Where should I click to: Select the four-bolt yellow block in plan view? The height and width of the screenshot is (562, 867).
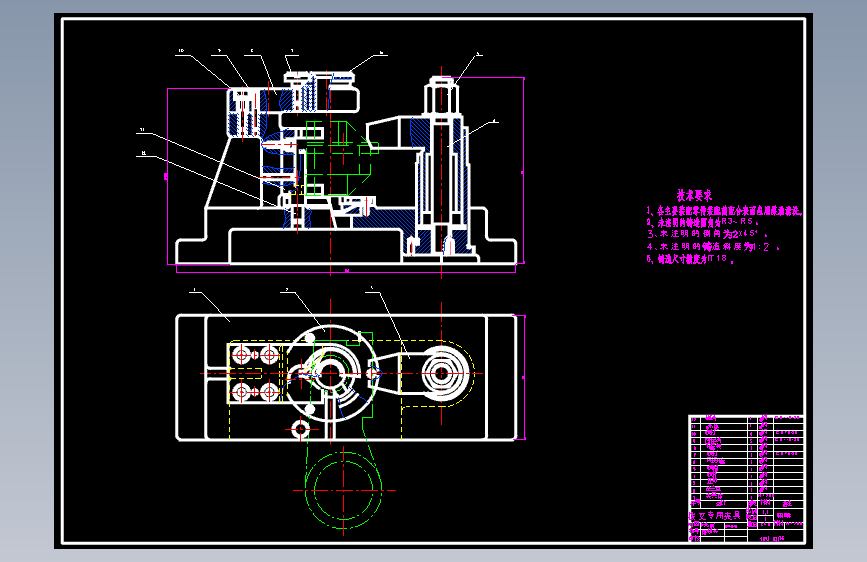click(255, 373)
